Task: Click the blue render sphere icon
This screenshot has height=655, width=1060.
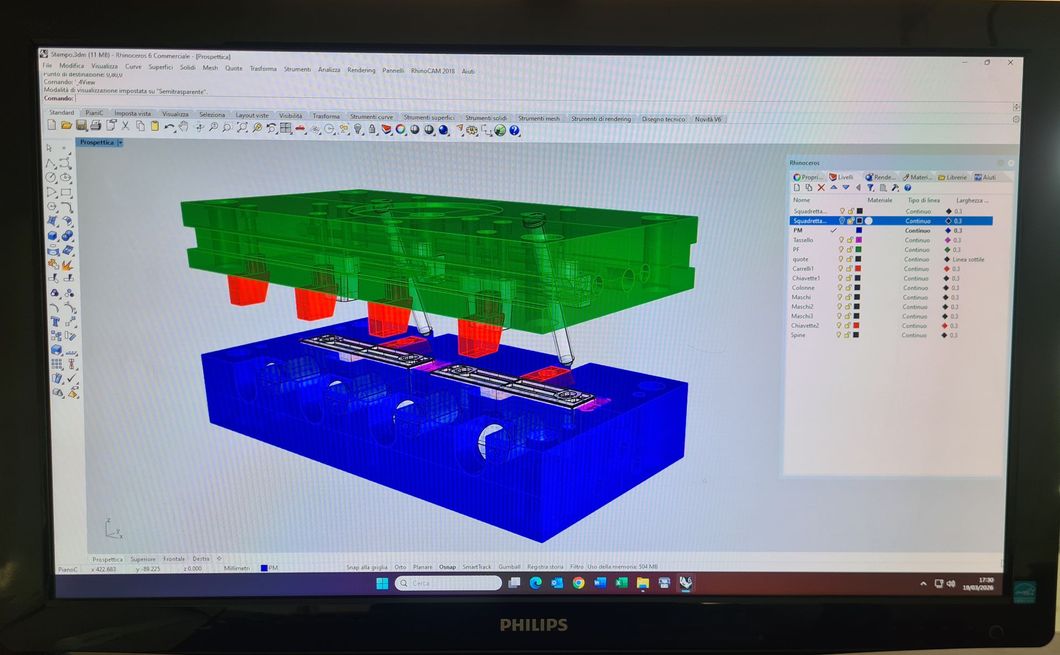Action: [x=443, y=130]
